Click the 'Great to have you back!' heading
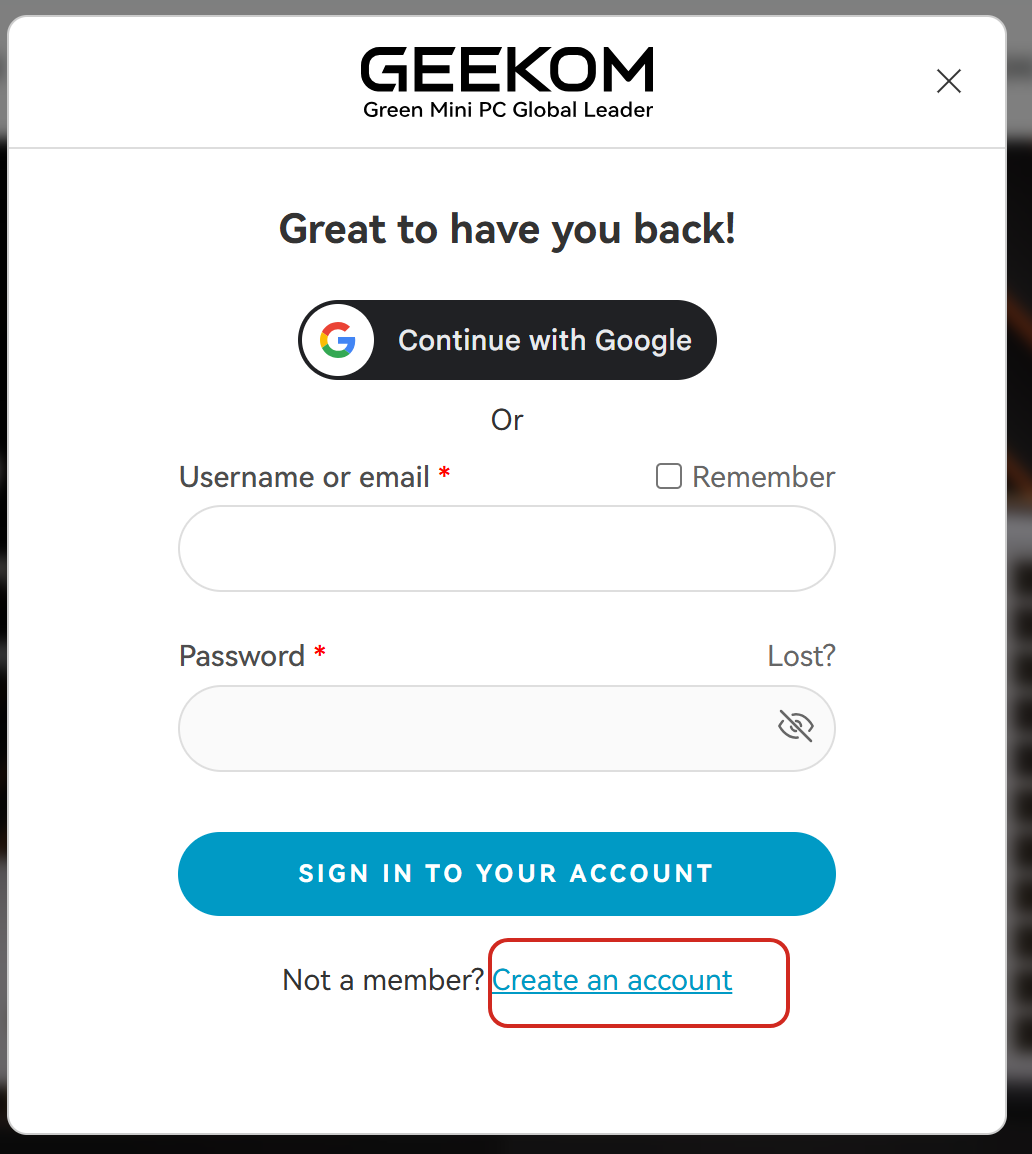The height and width of the screenshot is (1154, 1032). [x=507, y=229]
